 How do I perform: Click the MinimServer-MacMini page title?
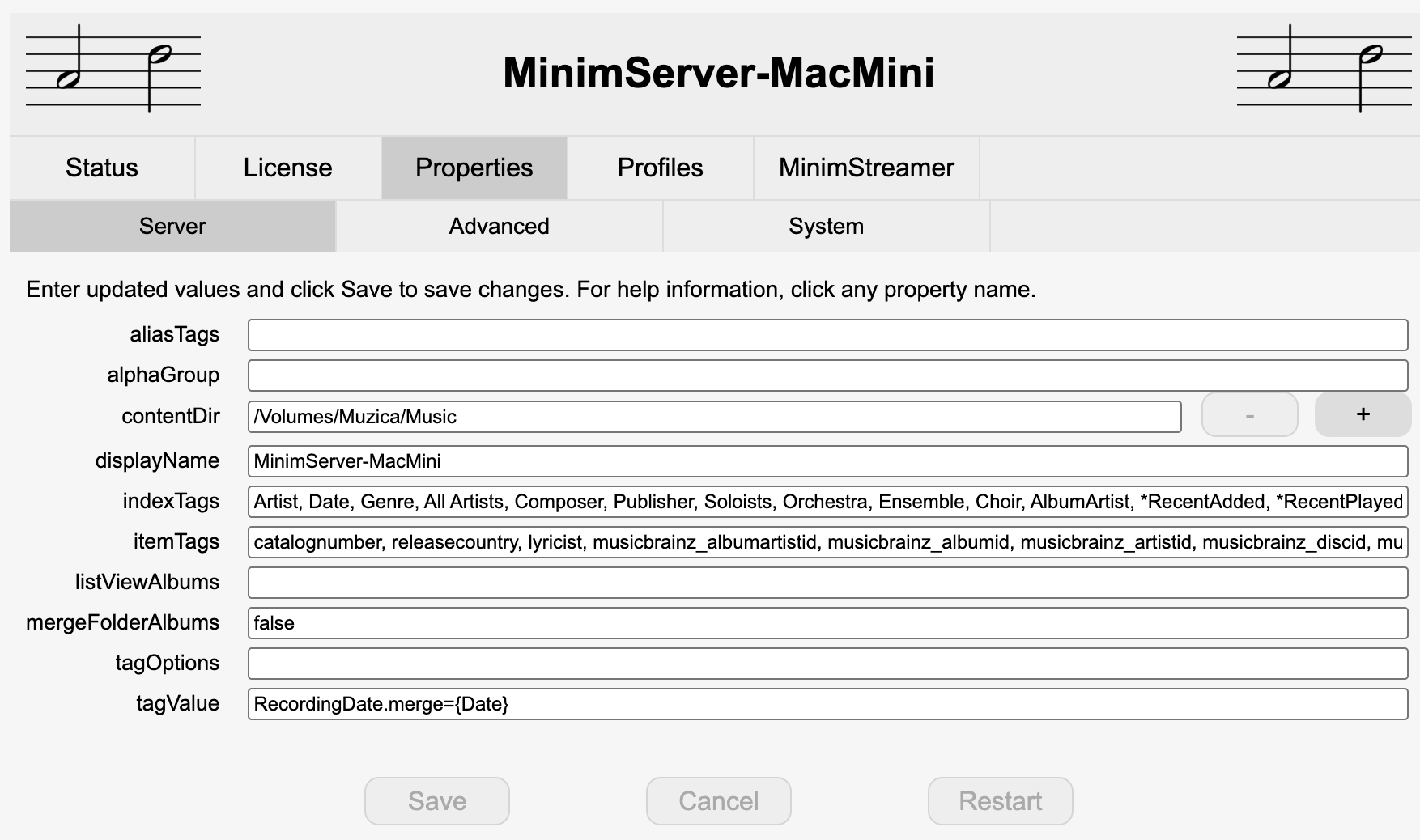coord(719,73)
